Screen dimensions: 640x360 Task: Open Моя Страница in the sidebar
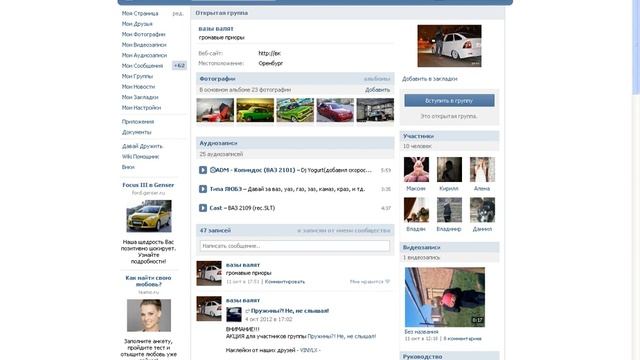coord(140,13)
